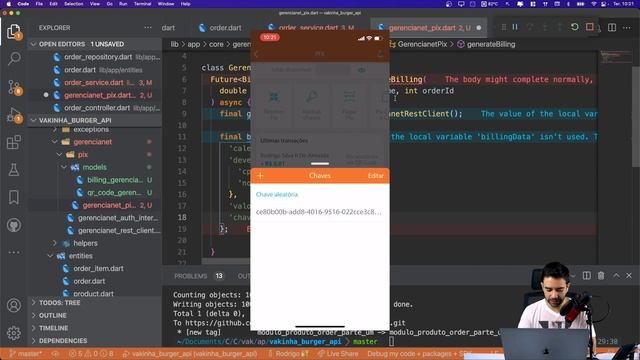This screenshot has width=640, height=360.
Task: Grab the debug toolbar drag handle
Action: pyautogui.click(x=504, y=27)
